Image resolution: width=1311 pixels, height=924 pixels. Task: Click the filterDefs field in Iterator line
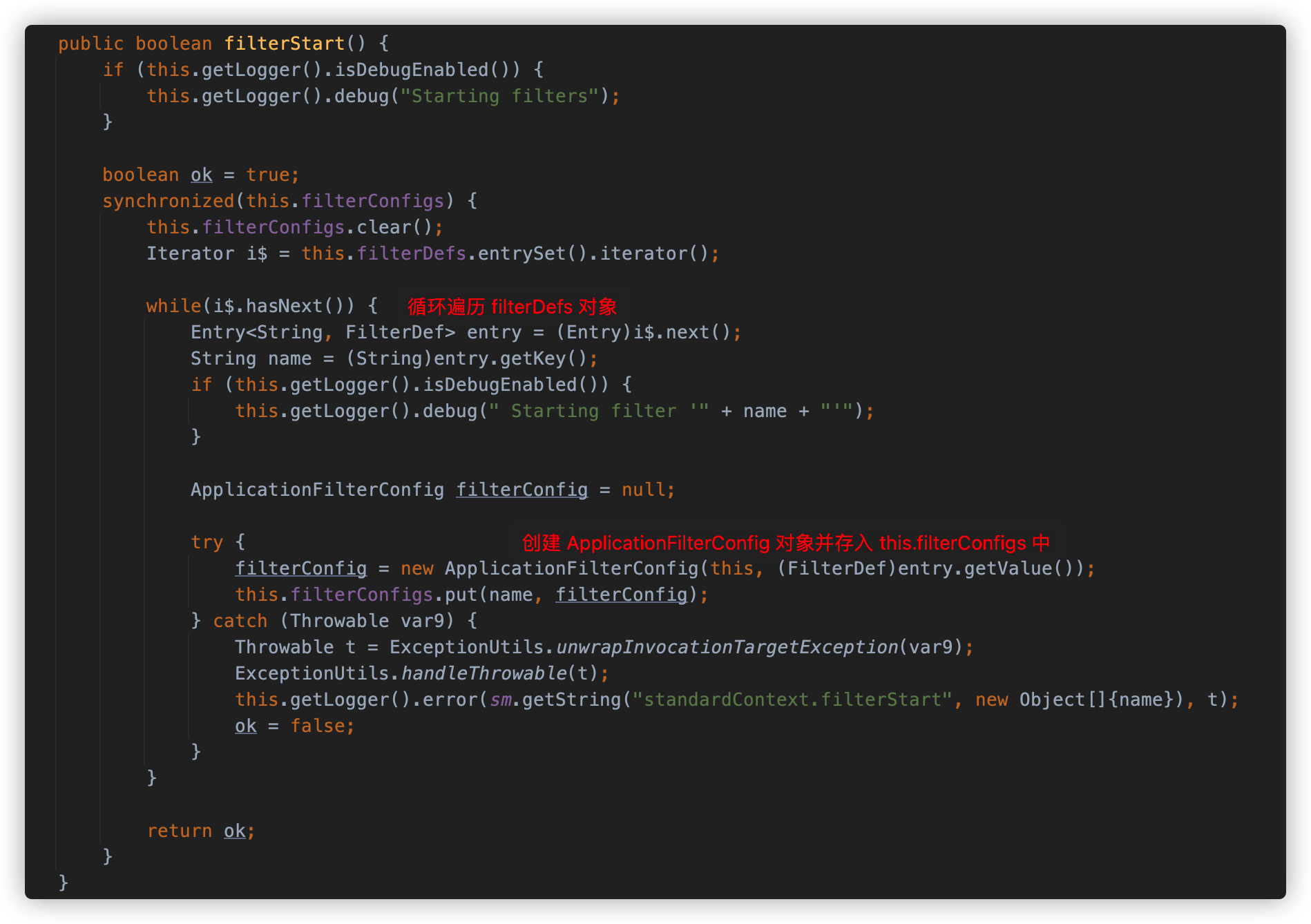pyautogui.click(x=411, y=253)
